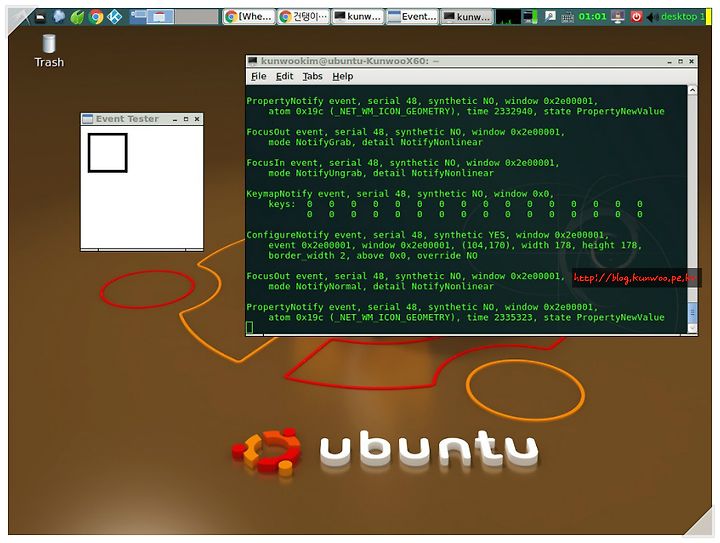Screen dimensions: 720x543
Task: Click the black square in Event Tester
Action: coord(107,153)
